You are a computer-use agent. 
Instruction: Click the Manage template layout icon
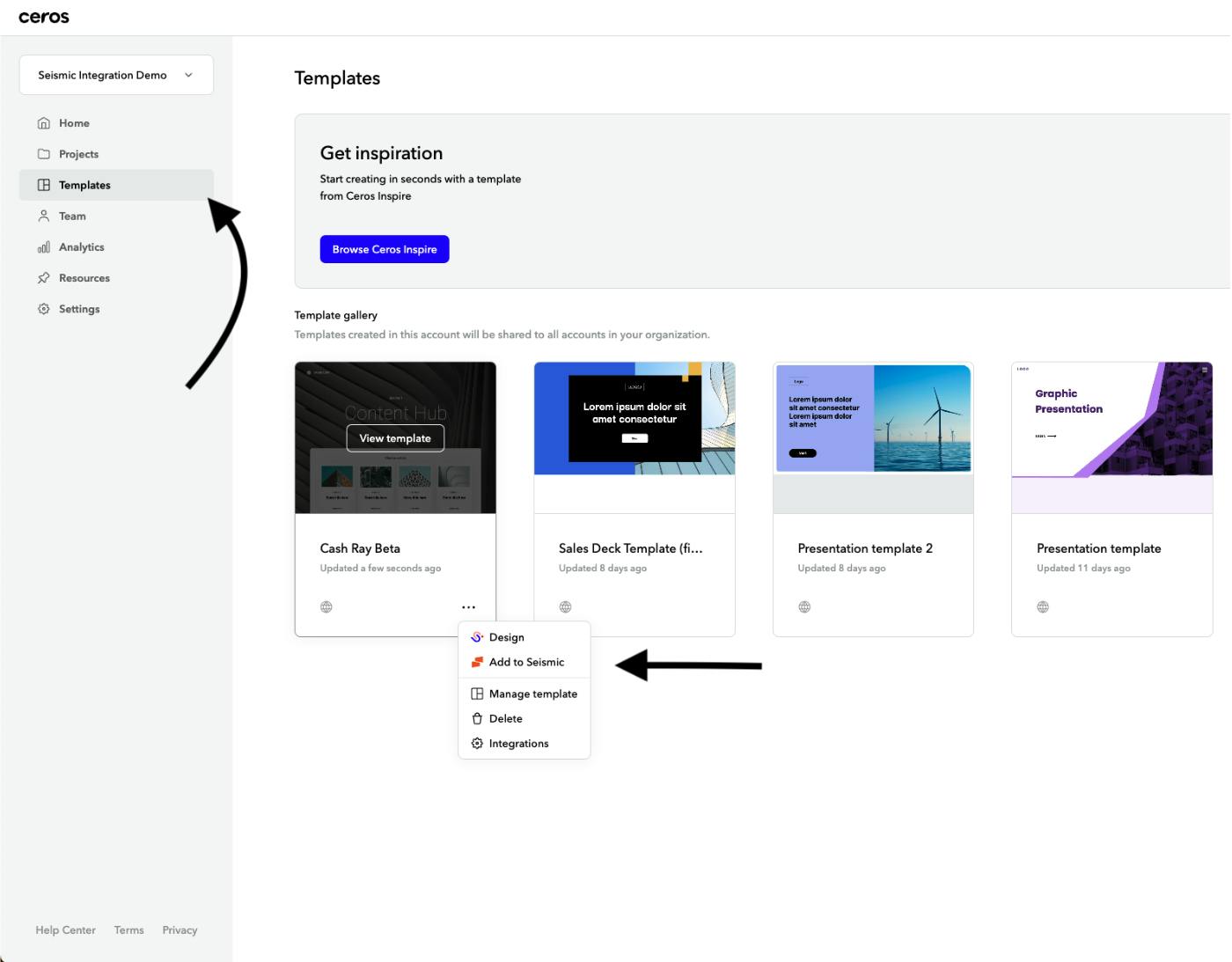[477, 694]
